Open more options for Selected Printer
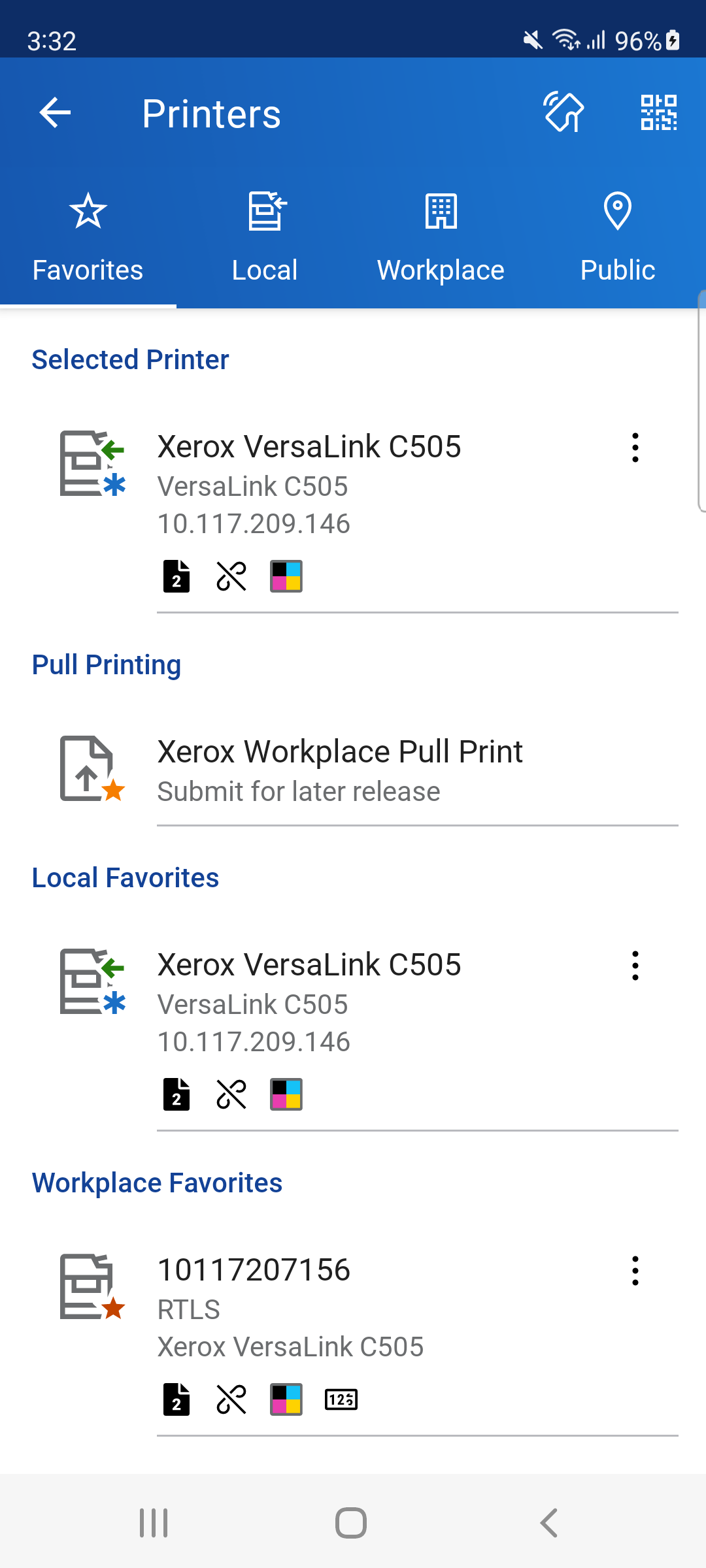 [635, 448]
